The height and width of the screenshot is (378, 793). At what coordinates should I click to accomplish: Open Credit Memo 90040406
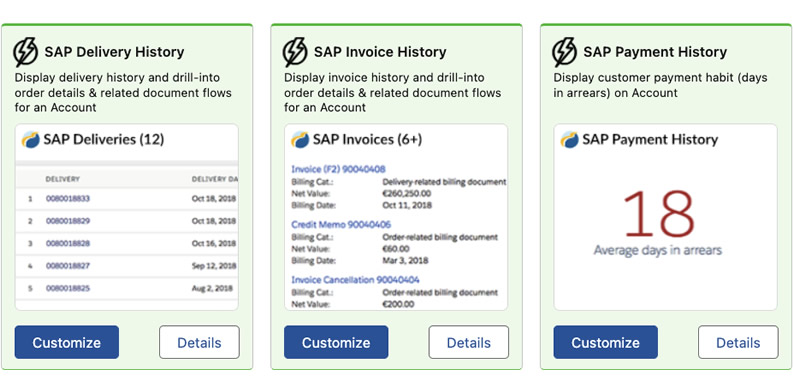click(341, 224)
